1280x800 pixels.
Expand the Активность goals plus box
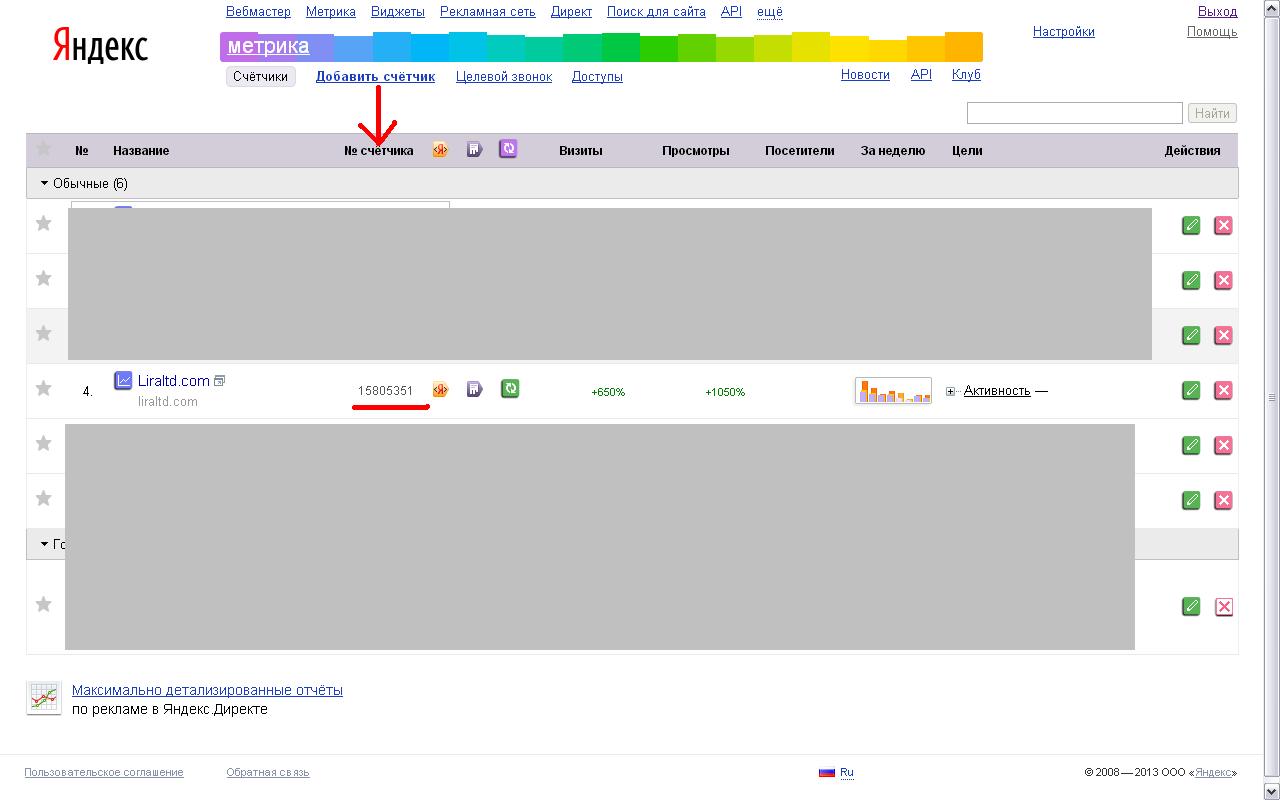pos(950,392)
